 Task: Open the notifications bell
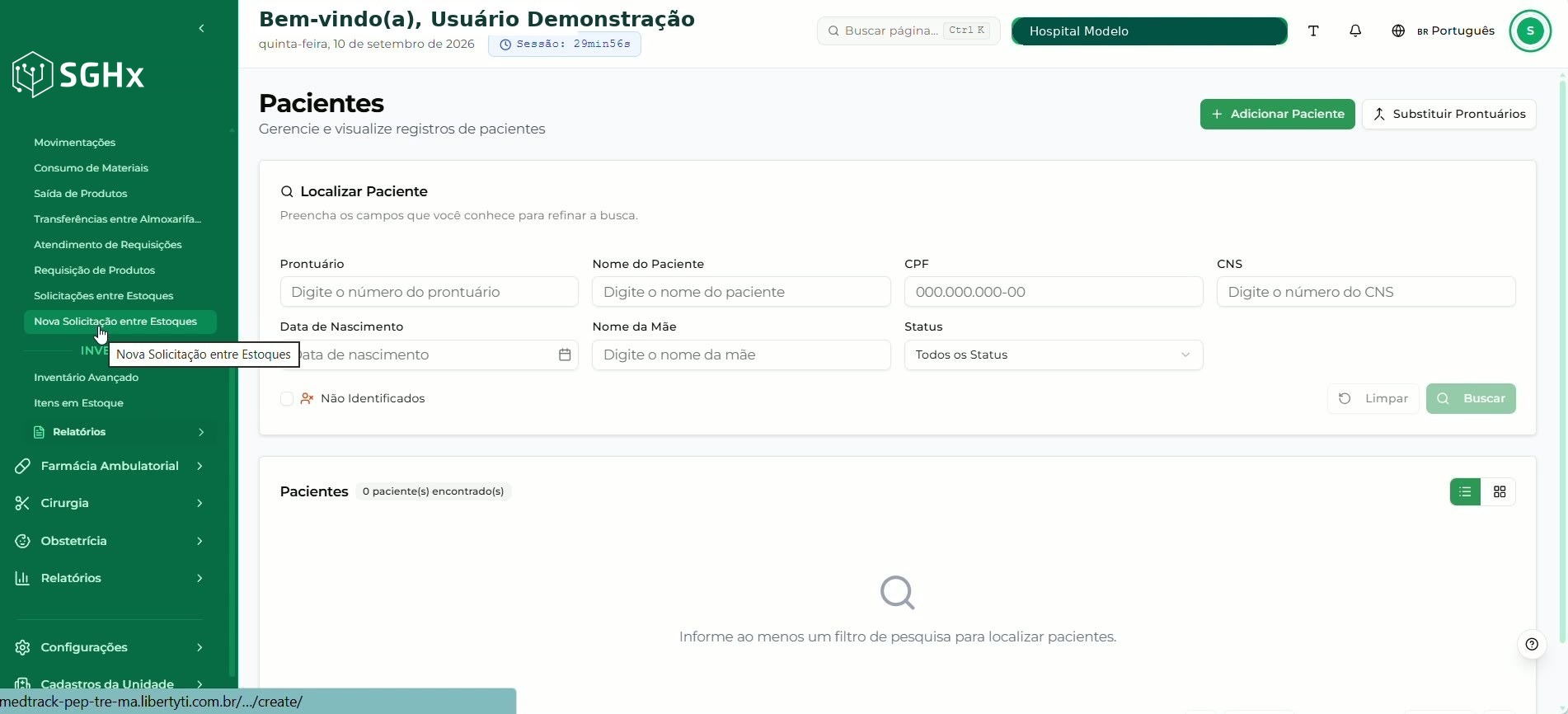click(1355, 31)
